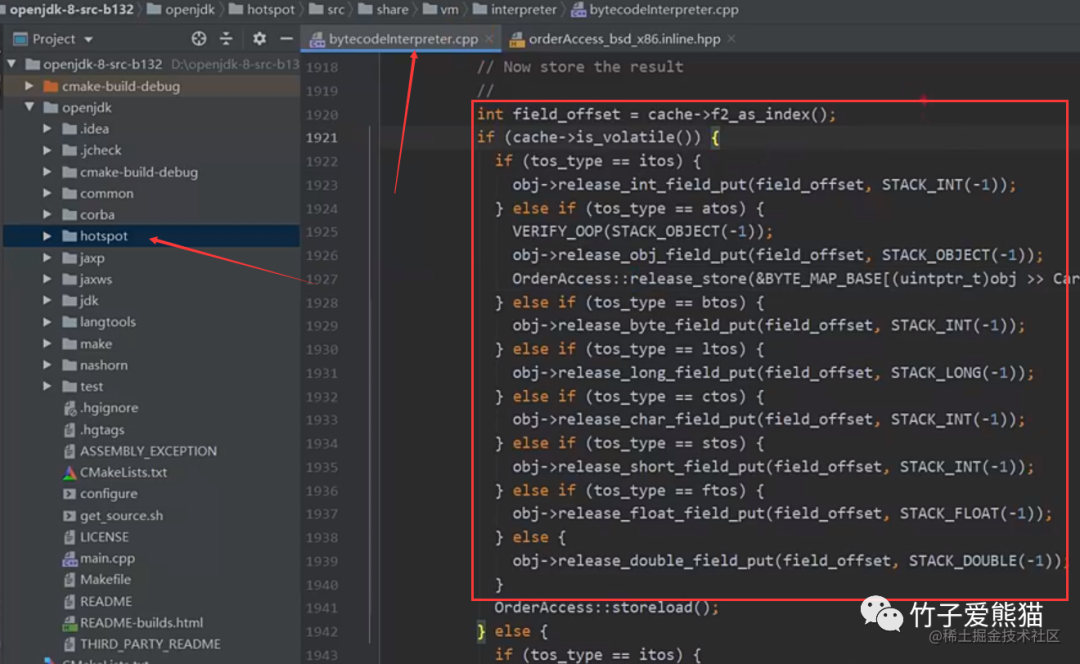This screenshot has width=1080, height=664.
Task: Select the Makefile entry
Action: coord(105,580)
